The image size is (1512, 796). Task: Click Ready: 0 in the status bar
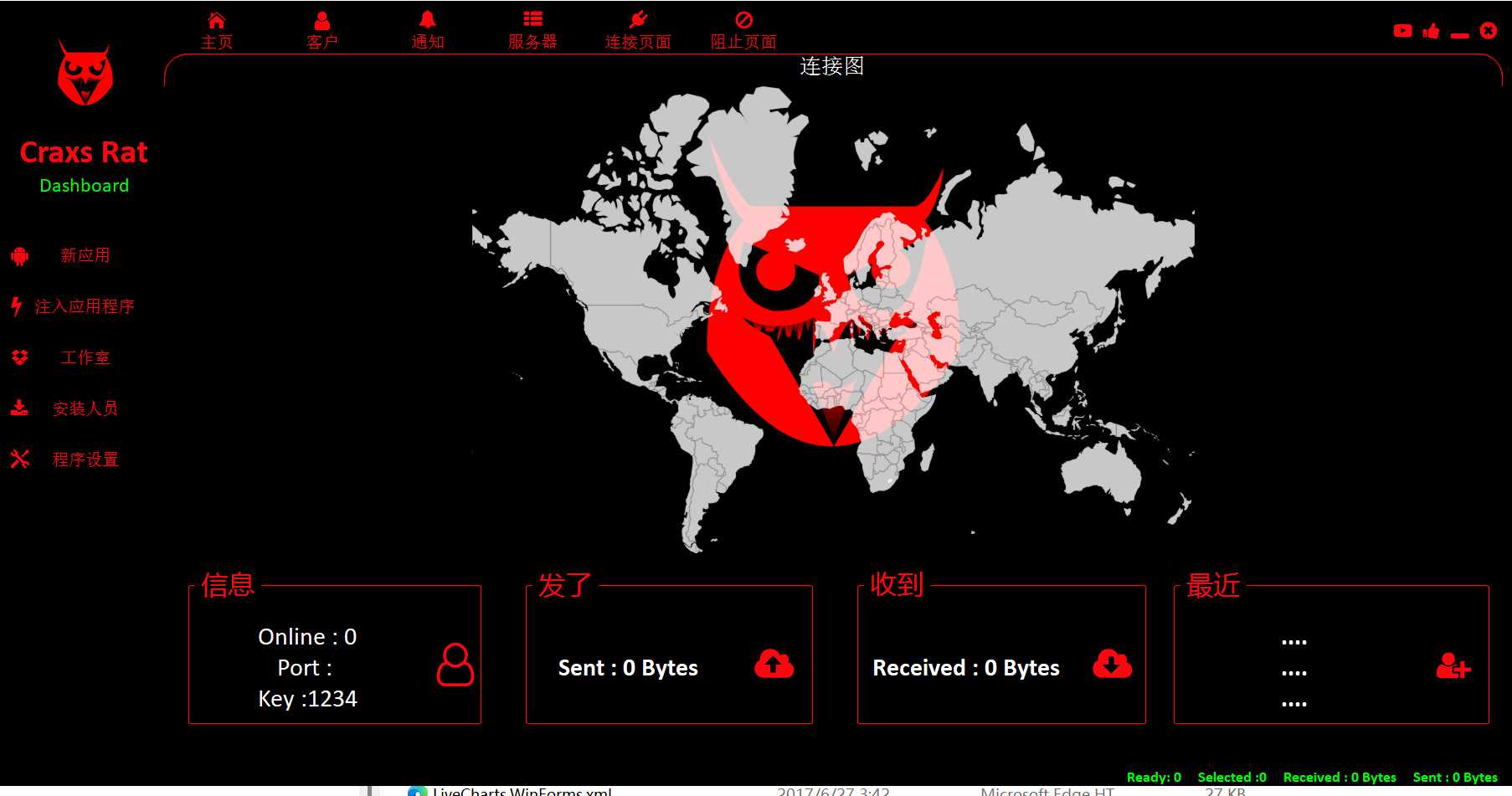click(1154, 778)
